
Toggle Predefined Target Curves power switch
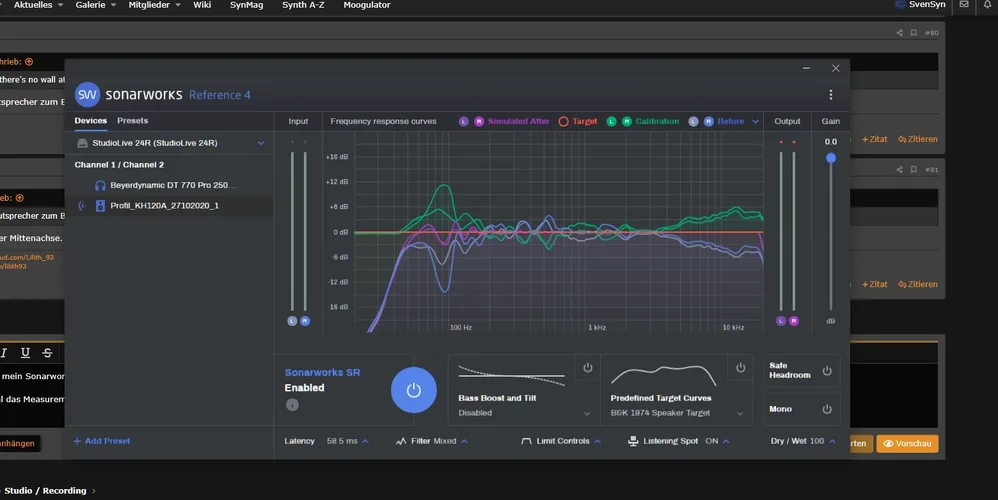click(x=740, y=368)
